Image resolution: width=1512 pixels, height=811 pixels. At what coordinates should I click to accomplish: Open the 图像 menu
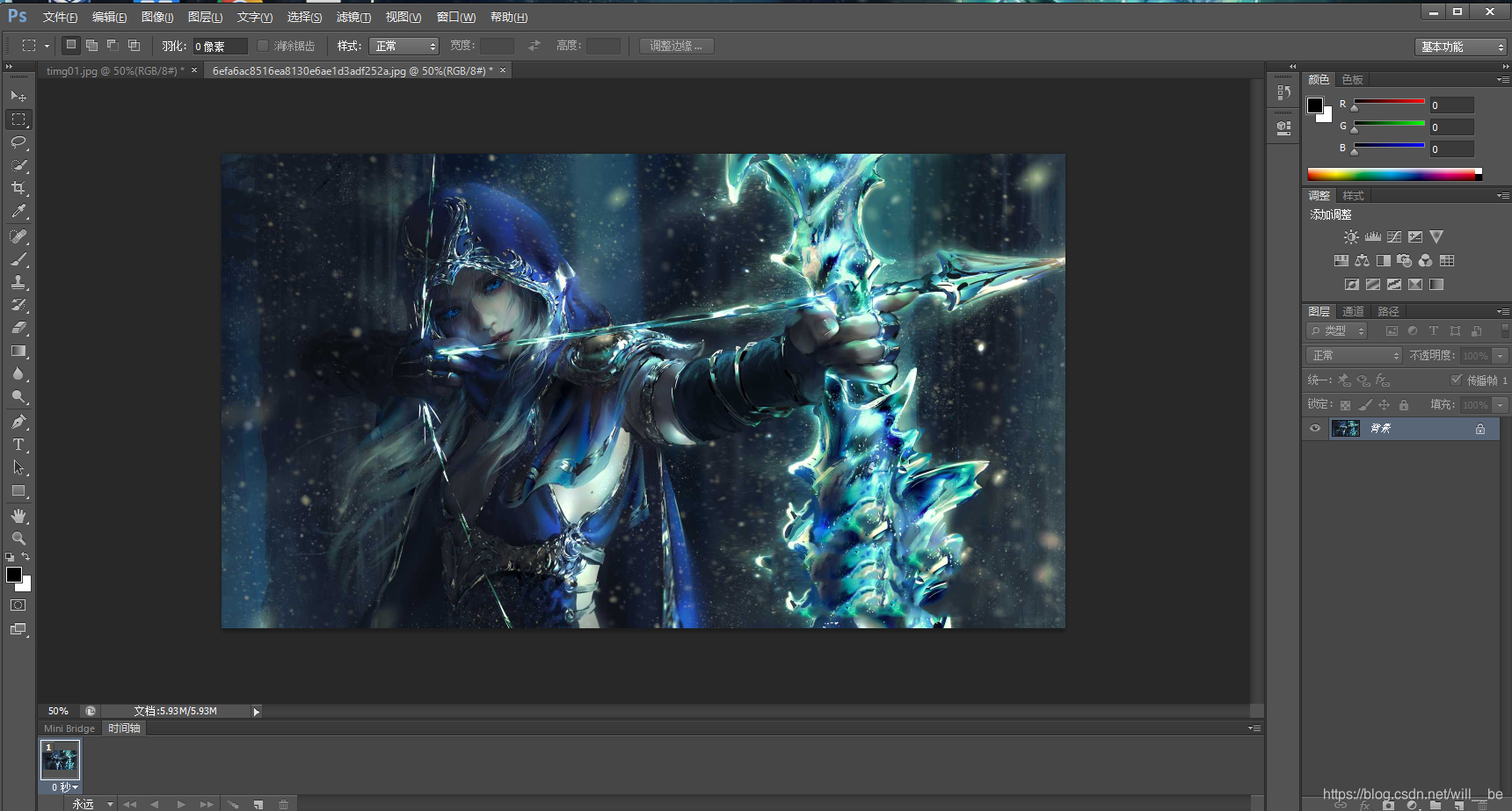pos(157,18)
